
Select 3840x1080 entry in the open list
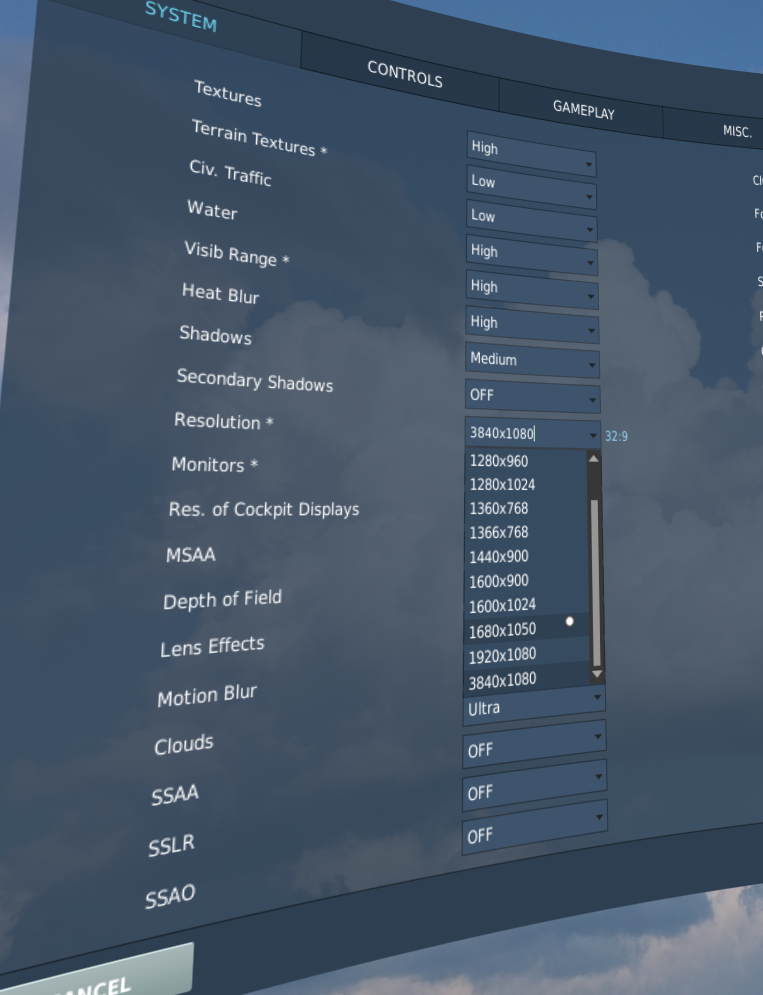click(527, 680)
